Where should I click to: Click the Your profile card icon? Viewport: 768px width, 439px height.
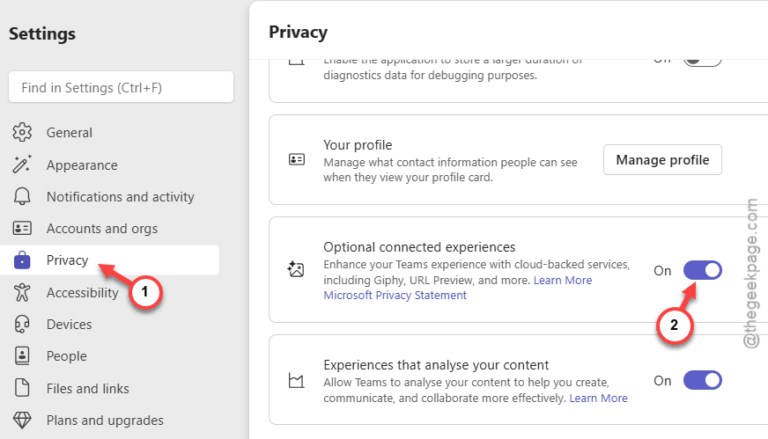pos(296,160)
